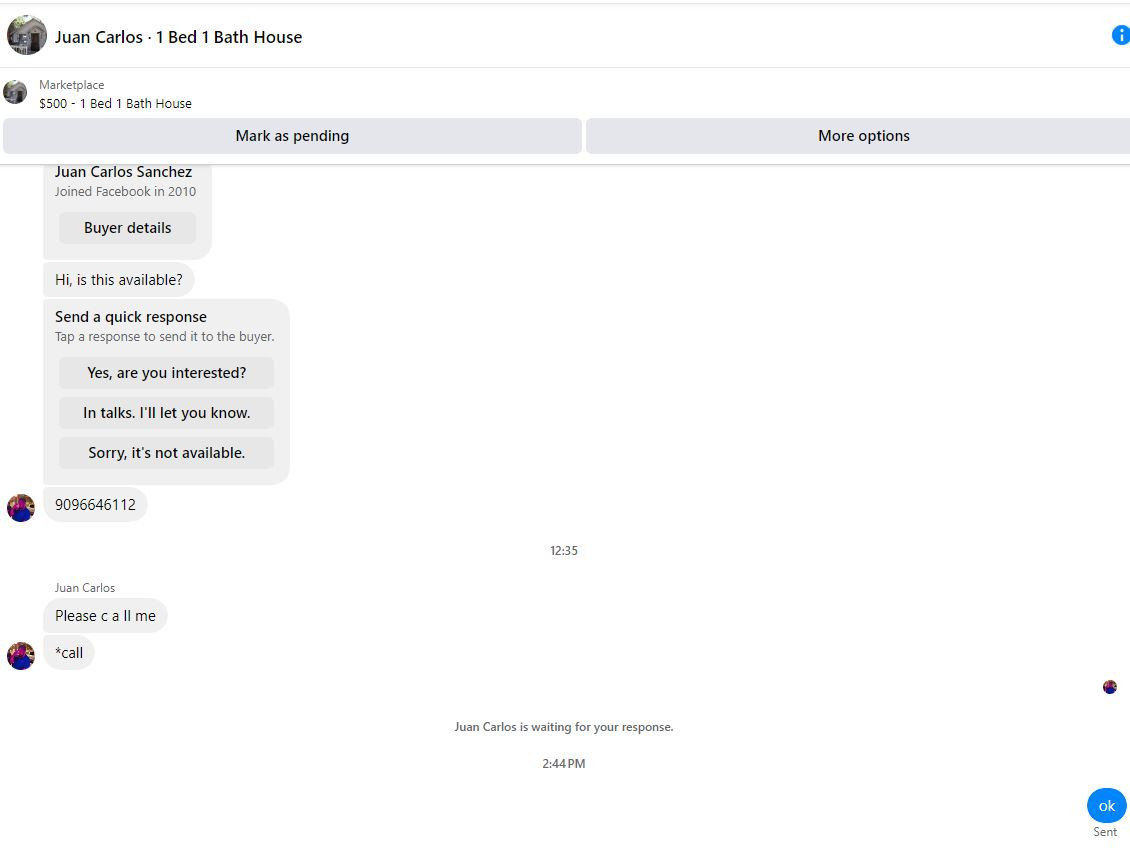Click the Juan Carlos Sanchez profile name

123,171
